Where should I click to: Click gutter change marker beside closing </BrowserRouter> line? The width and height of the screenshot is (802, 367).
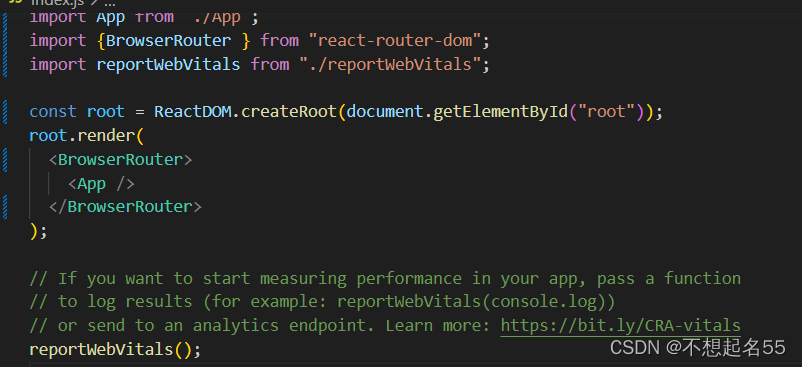5,207
